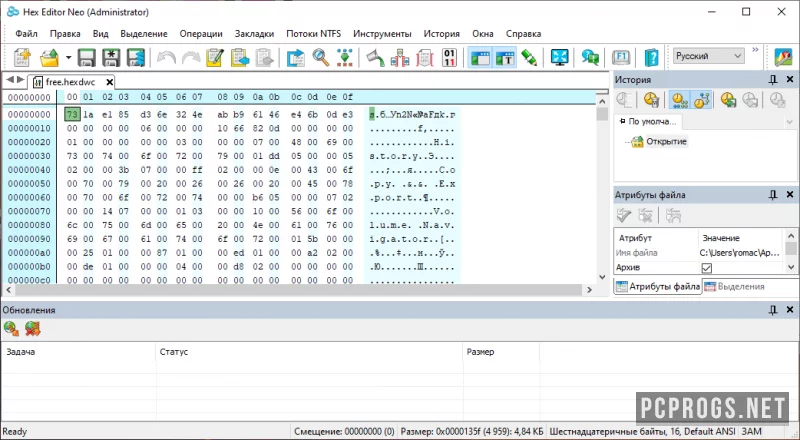The width and height of the screenshot is (800, 440).
Task: Click the settings wrench picture icon
Action: point(783,57)
